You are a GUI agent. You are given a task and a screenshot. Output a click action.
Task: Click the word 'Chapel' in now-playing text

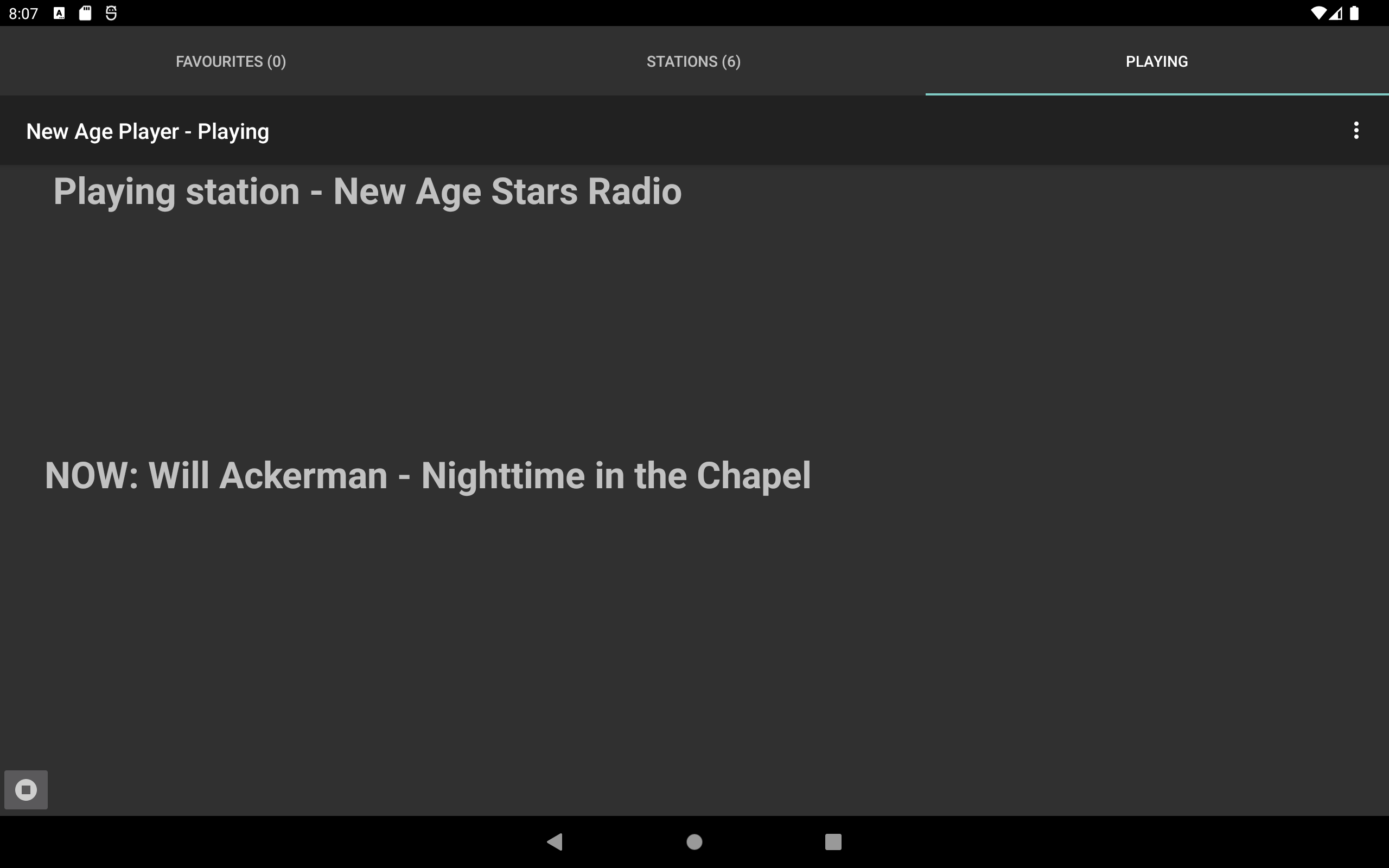pos(754,476)
